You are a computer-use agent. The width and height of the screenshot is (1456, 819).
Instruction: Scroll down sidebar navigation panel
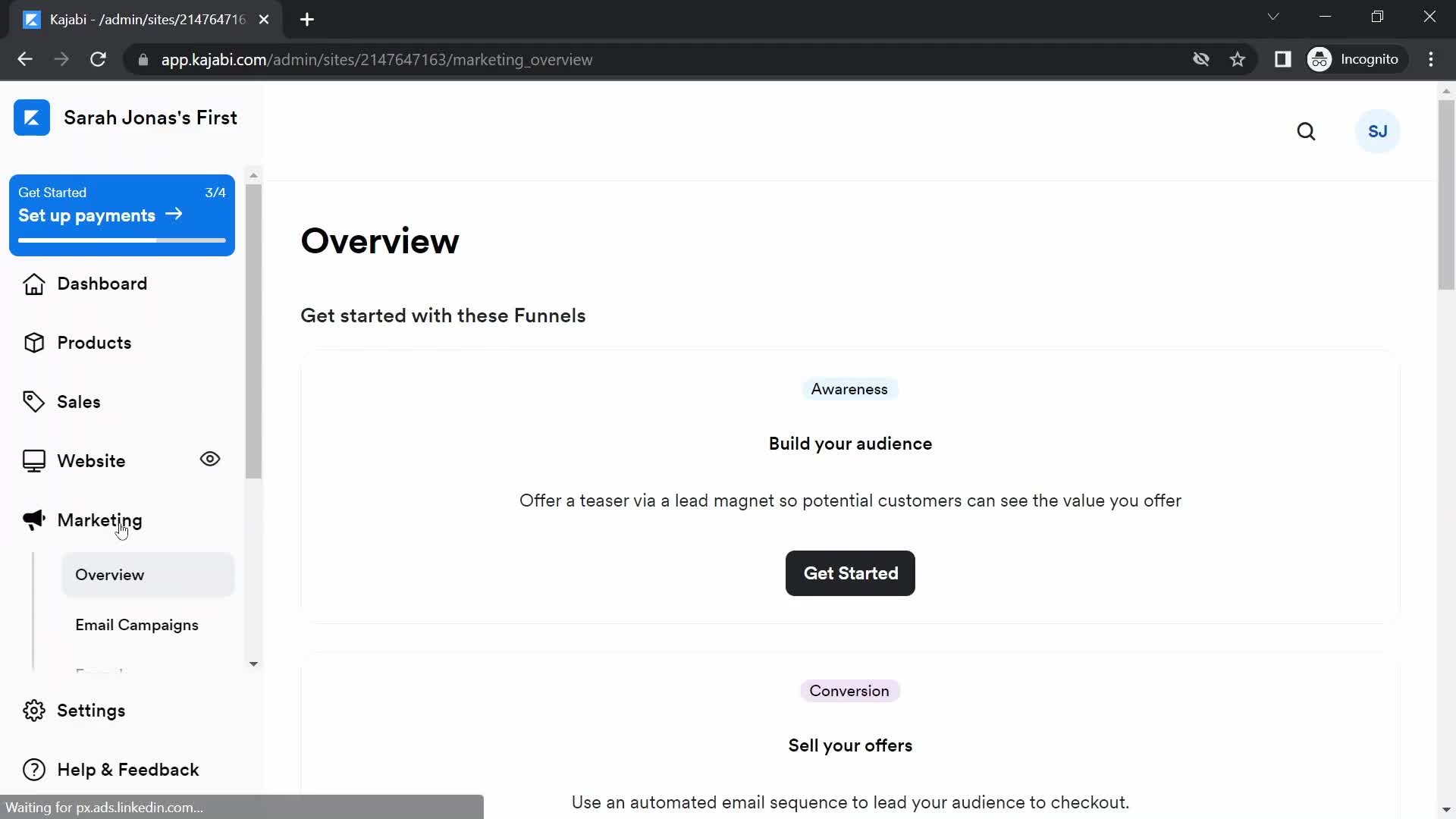click(253, 662)
